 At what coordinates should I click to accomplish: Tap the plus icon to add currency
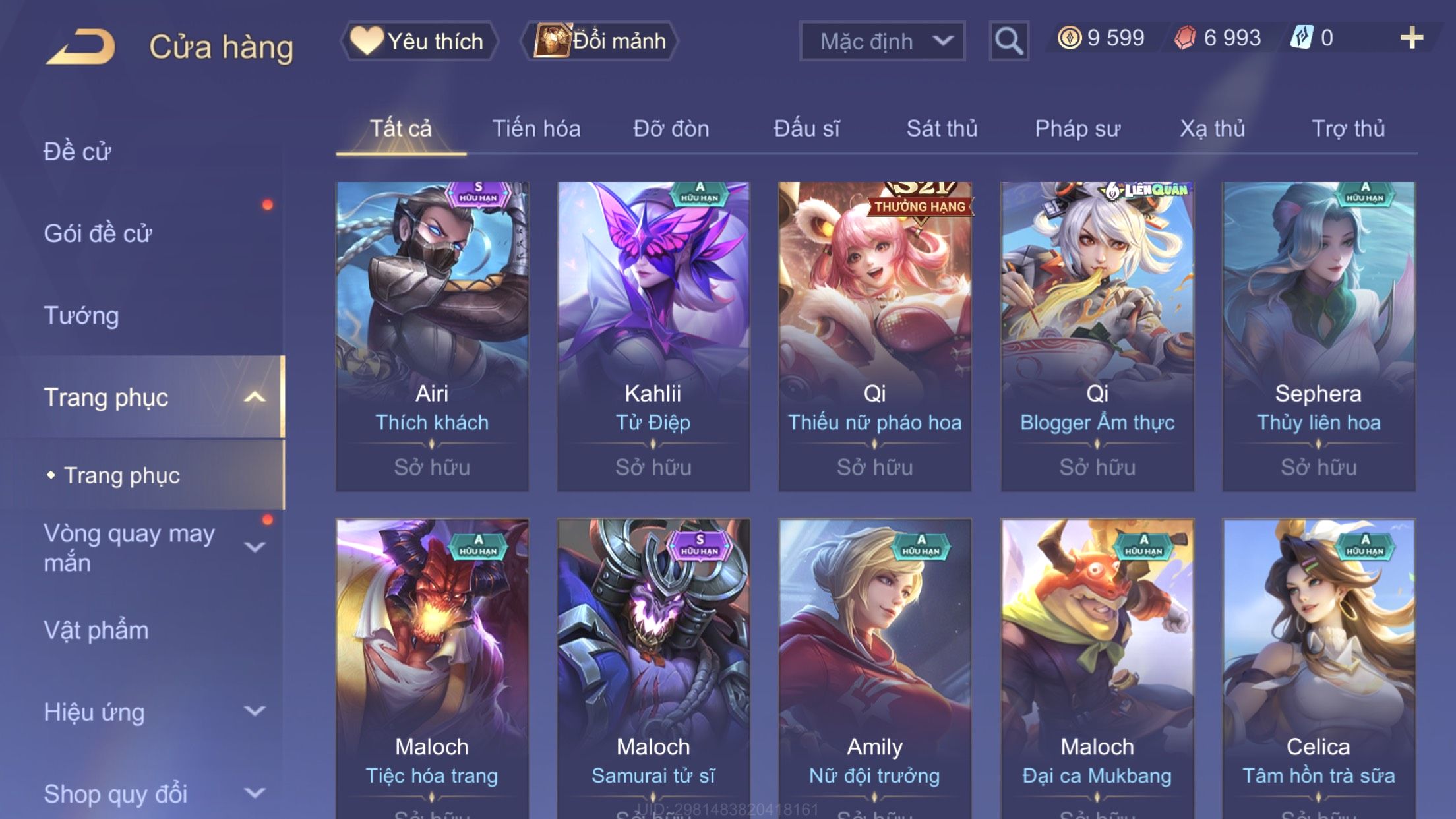(x=1411, y=38)
